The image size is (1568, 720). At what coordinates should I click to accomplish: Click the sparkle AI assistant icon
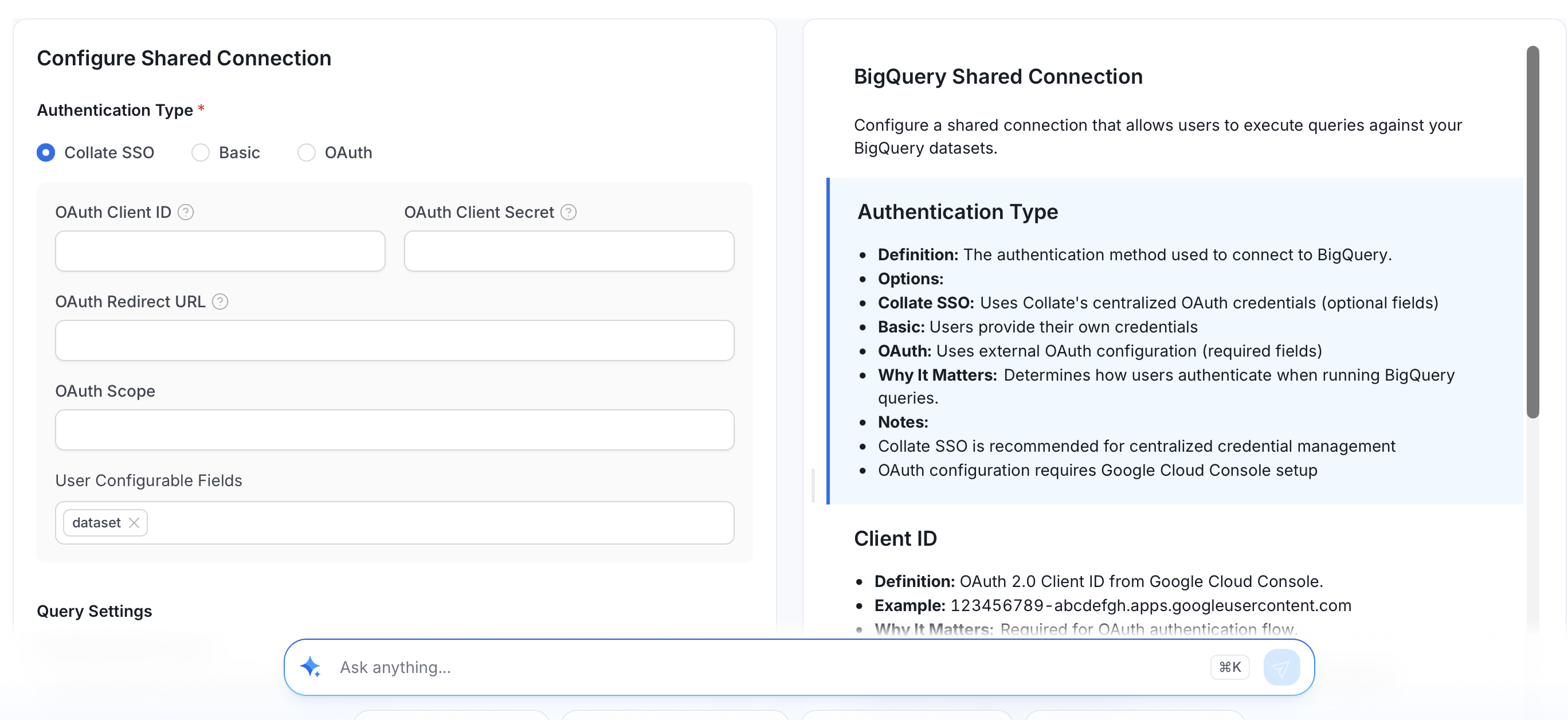point(311,667)
